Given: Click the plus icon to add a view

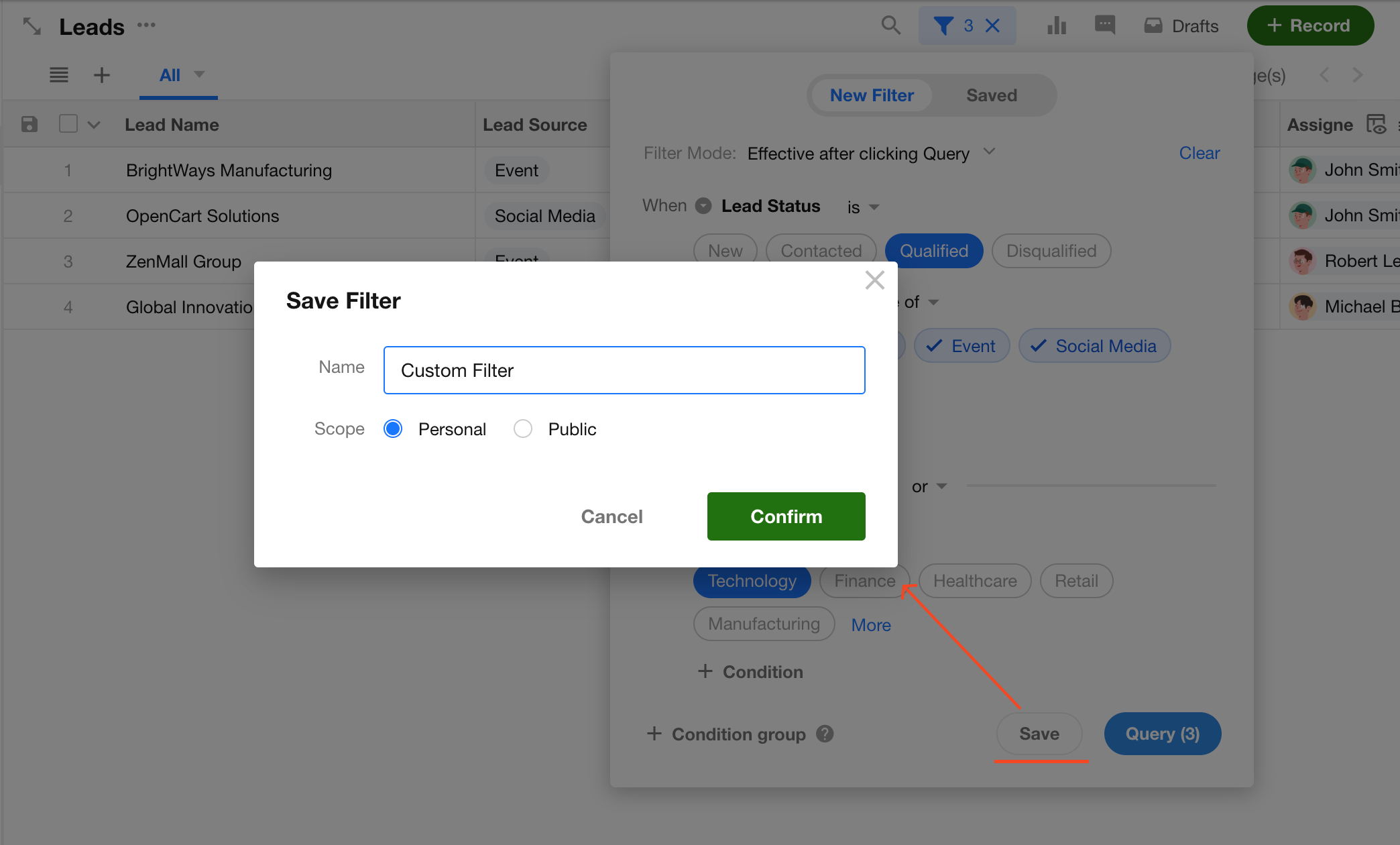Looking at the screenshot, I should click(102, 74).
